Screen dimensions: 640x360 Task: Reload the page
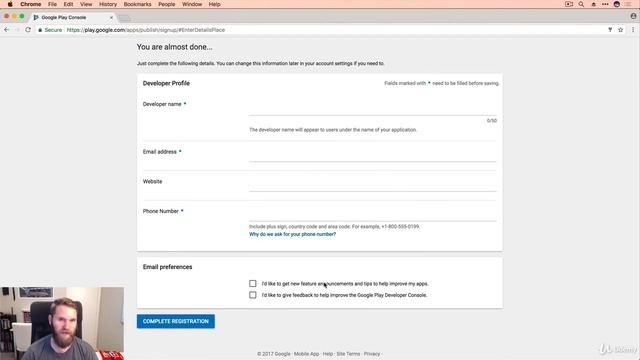pos(28,30)
